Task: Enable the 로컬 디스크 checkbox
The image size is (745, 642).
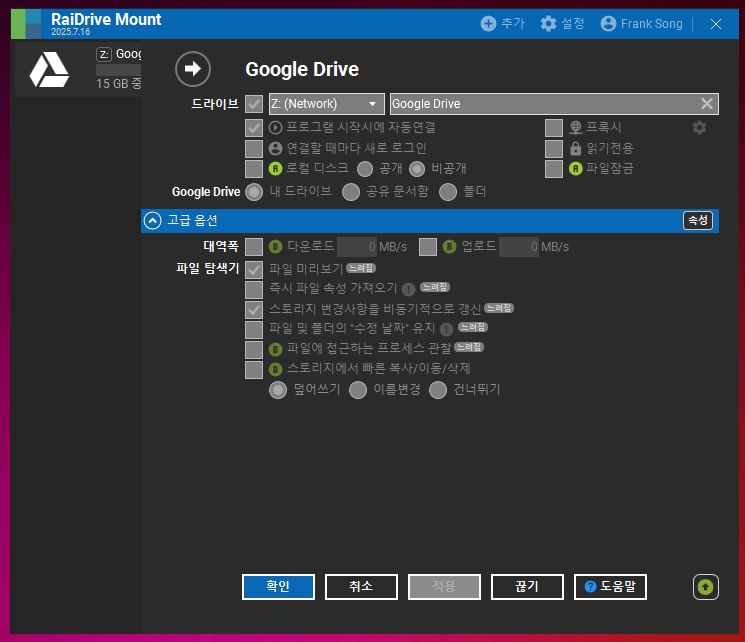Action: pos(254,169)
